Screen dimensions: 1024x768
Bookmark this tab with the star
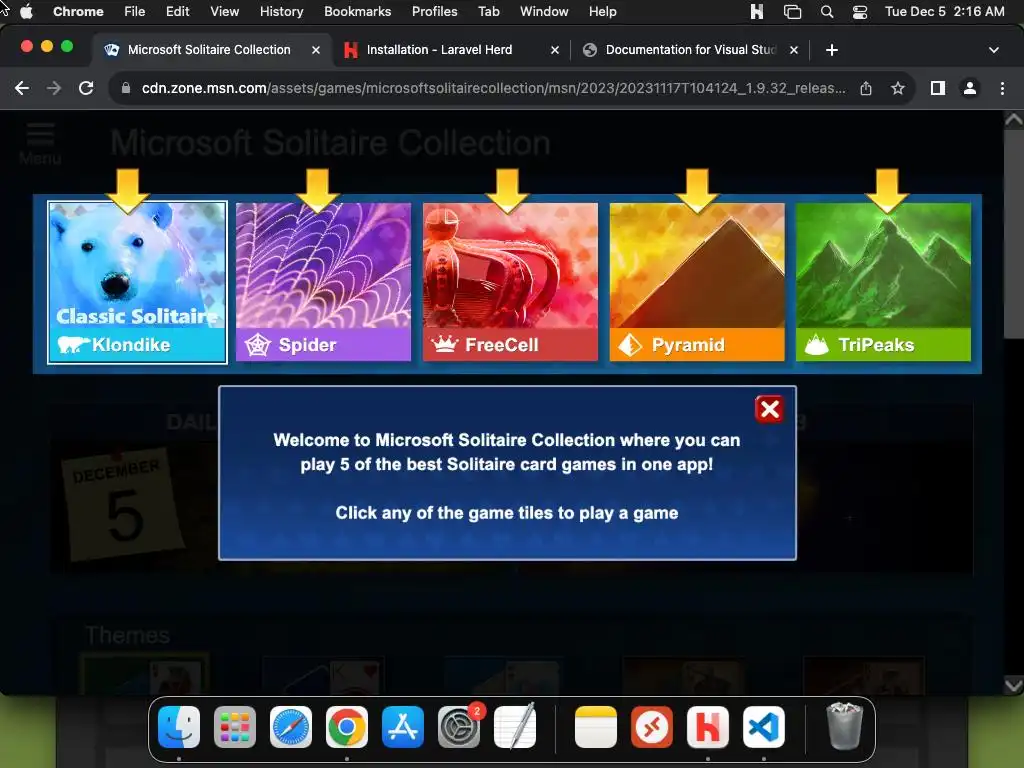click(x=898, y=88)
